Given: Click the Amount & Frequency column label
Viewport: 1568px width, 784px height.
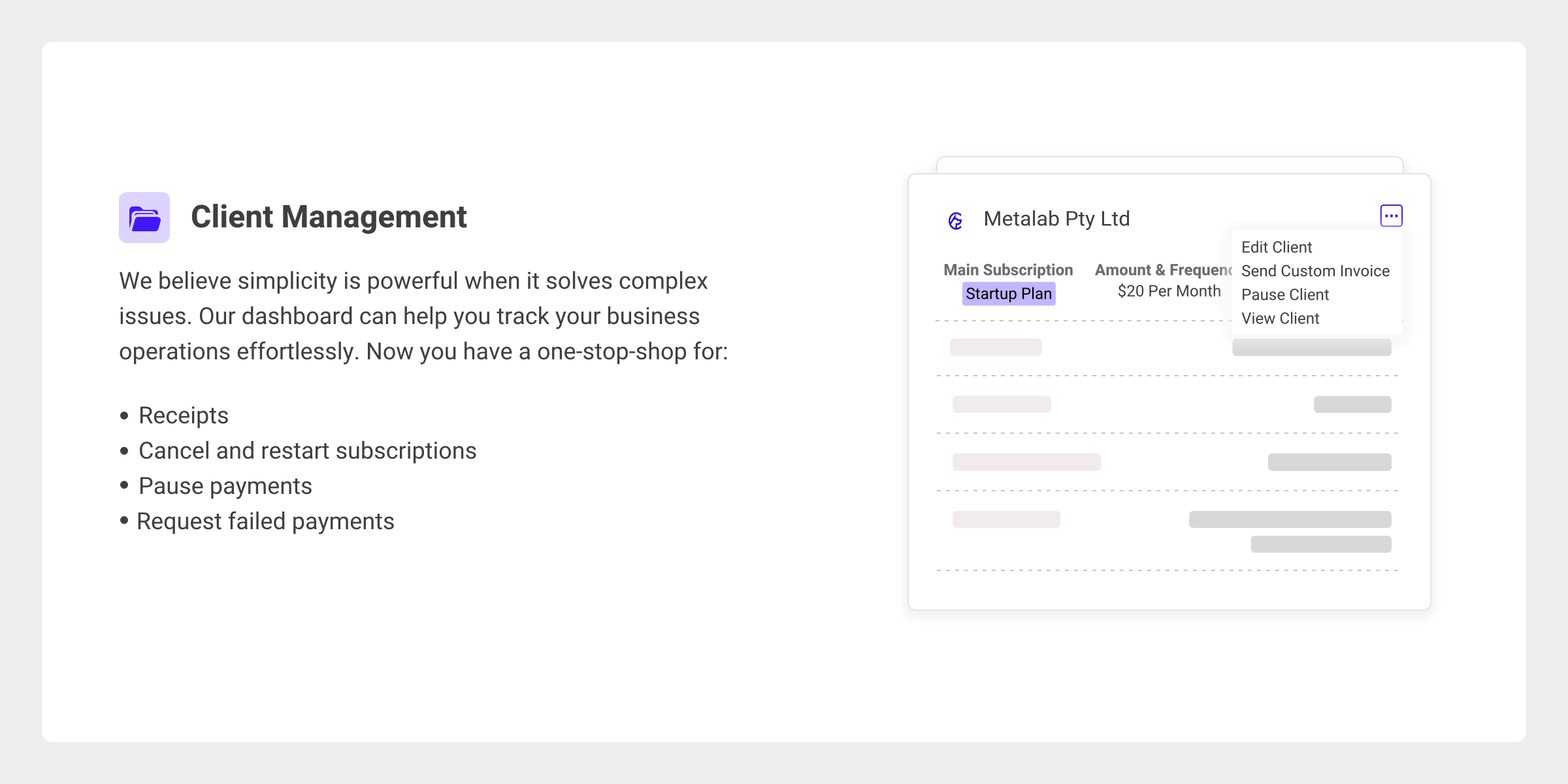Looking at the screenshot, I should click(x=1164, y=270).
